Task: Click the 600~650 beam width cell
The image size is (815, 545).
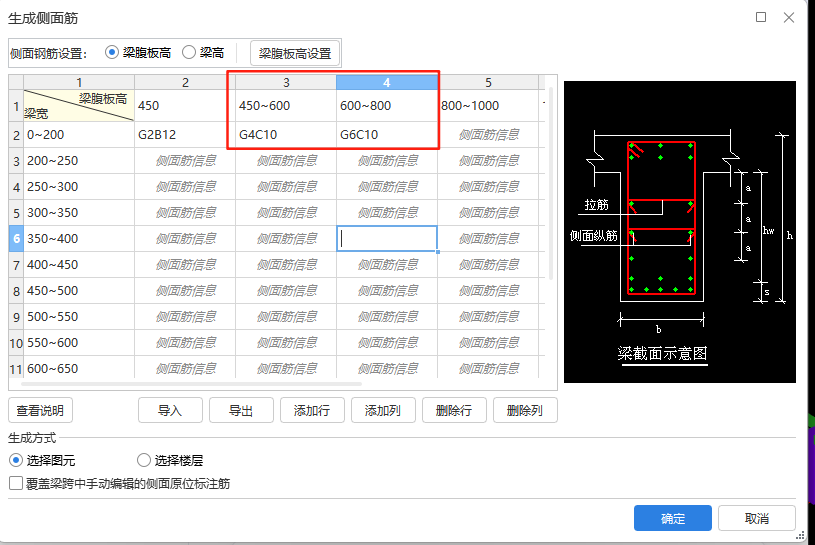Action: (x=79, y=367)
